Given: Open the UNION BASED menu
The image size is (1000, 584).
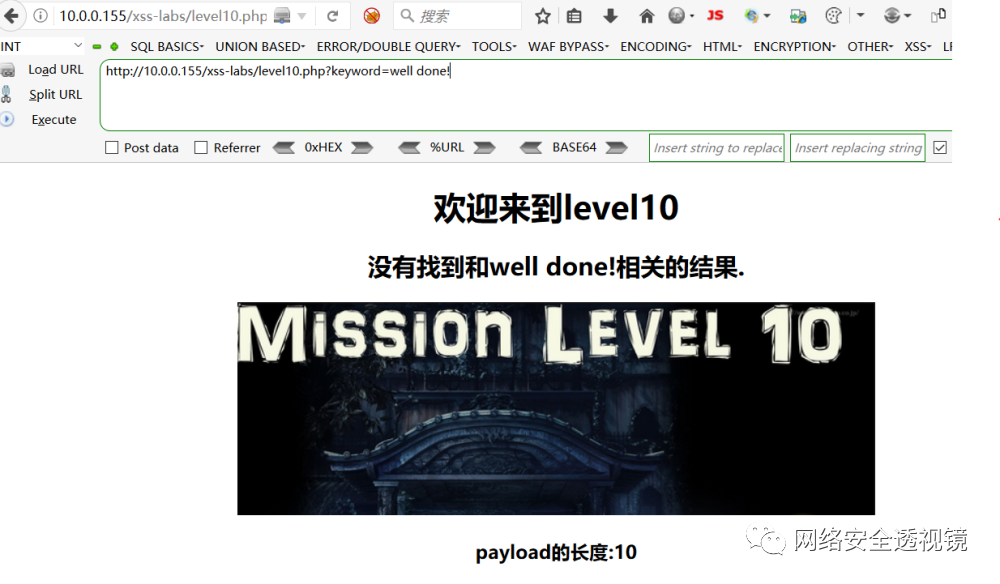Looking at the screenshot, I should (260, 47).
